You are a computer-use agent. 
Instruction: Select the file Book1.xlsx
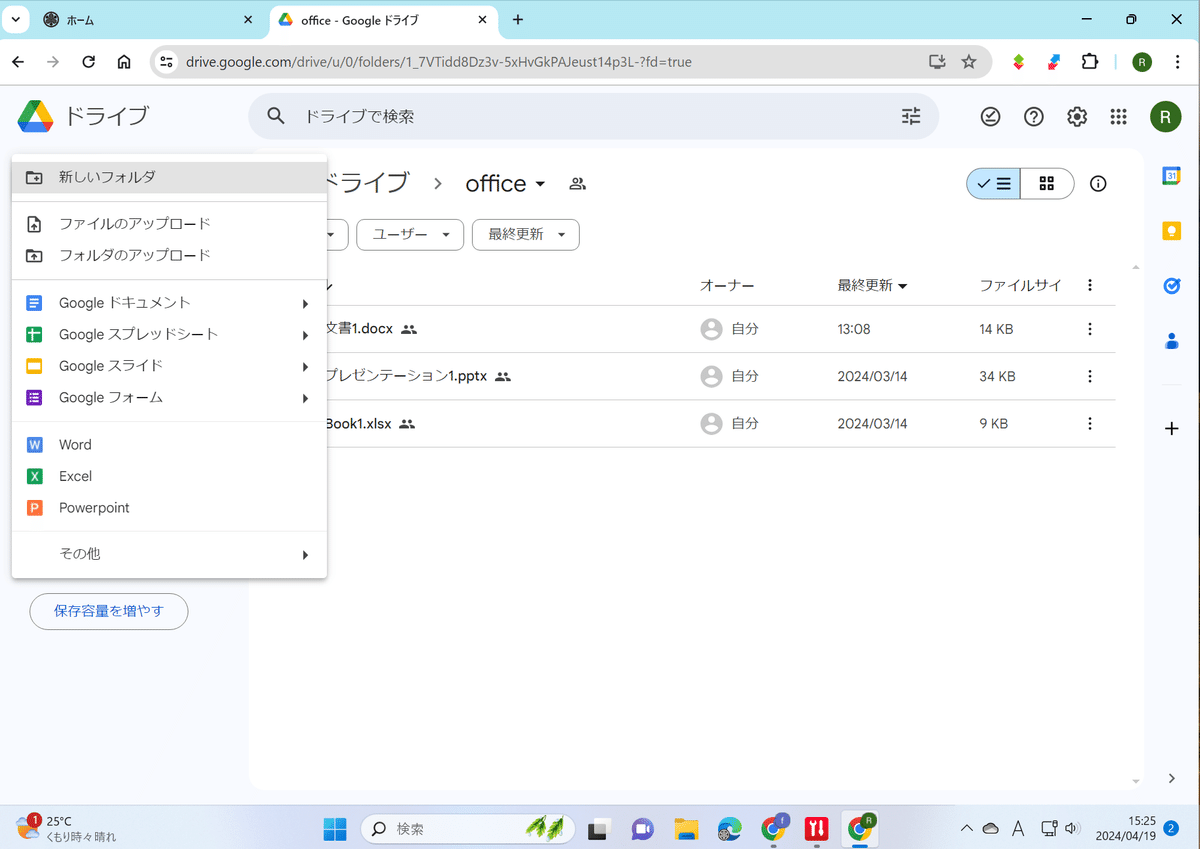click(x=357, y=424)
